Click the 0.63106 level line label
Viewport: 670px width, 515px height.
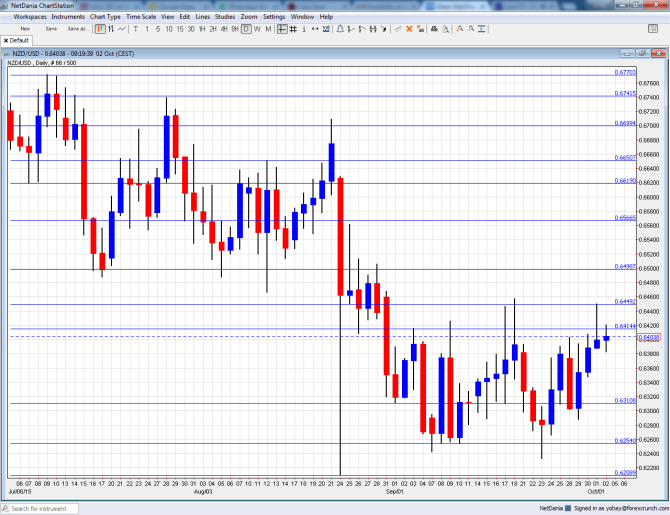[625, 400]
